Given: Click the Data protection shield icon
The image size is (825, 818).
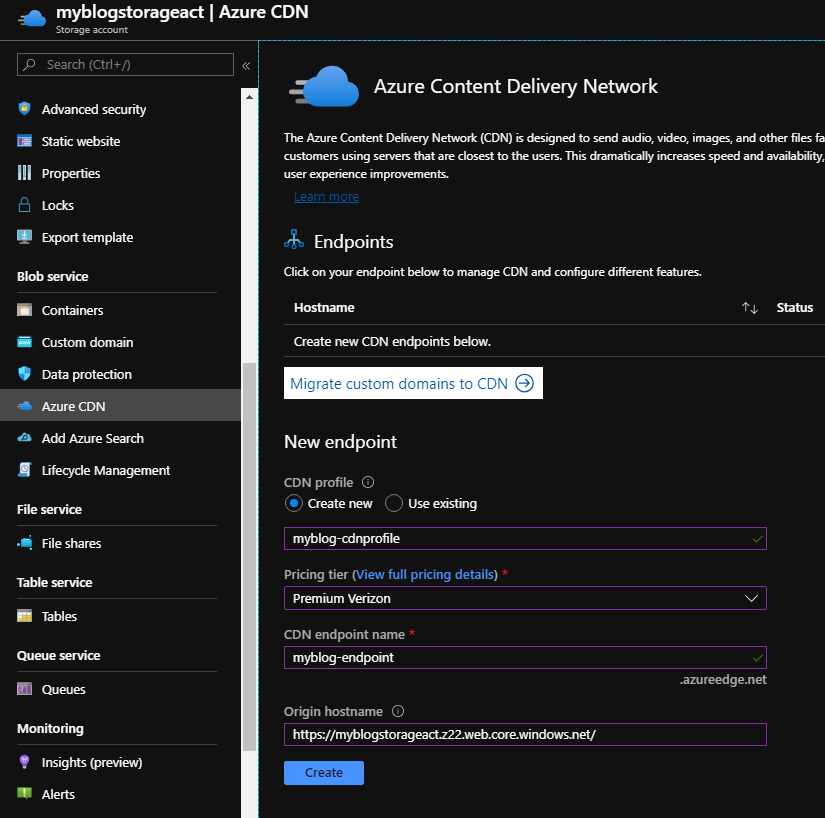Looking at the screenshot, I should point(25,374).
